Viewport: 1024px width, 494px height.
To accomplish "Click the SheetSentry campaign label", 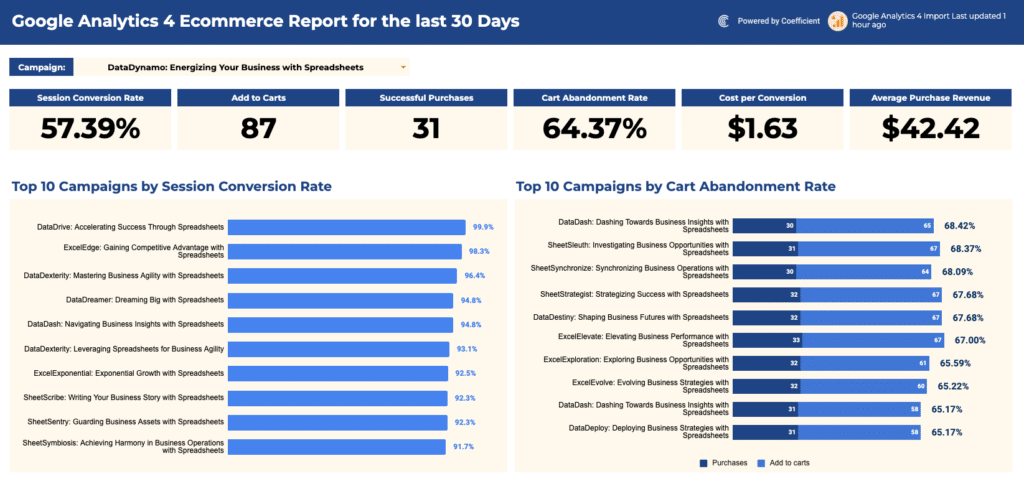I will pyautogui.click(x=125, y=421).
